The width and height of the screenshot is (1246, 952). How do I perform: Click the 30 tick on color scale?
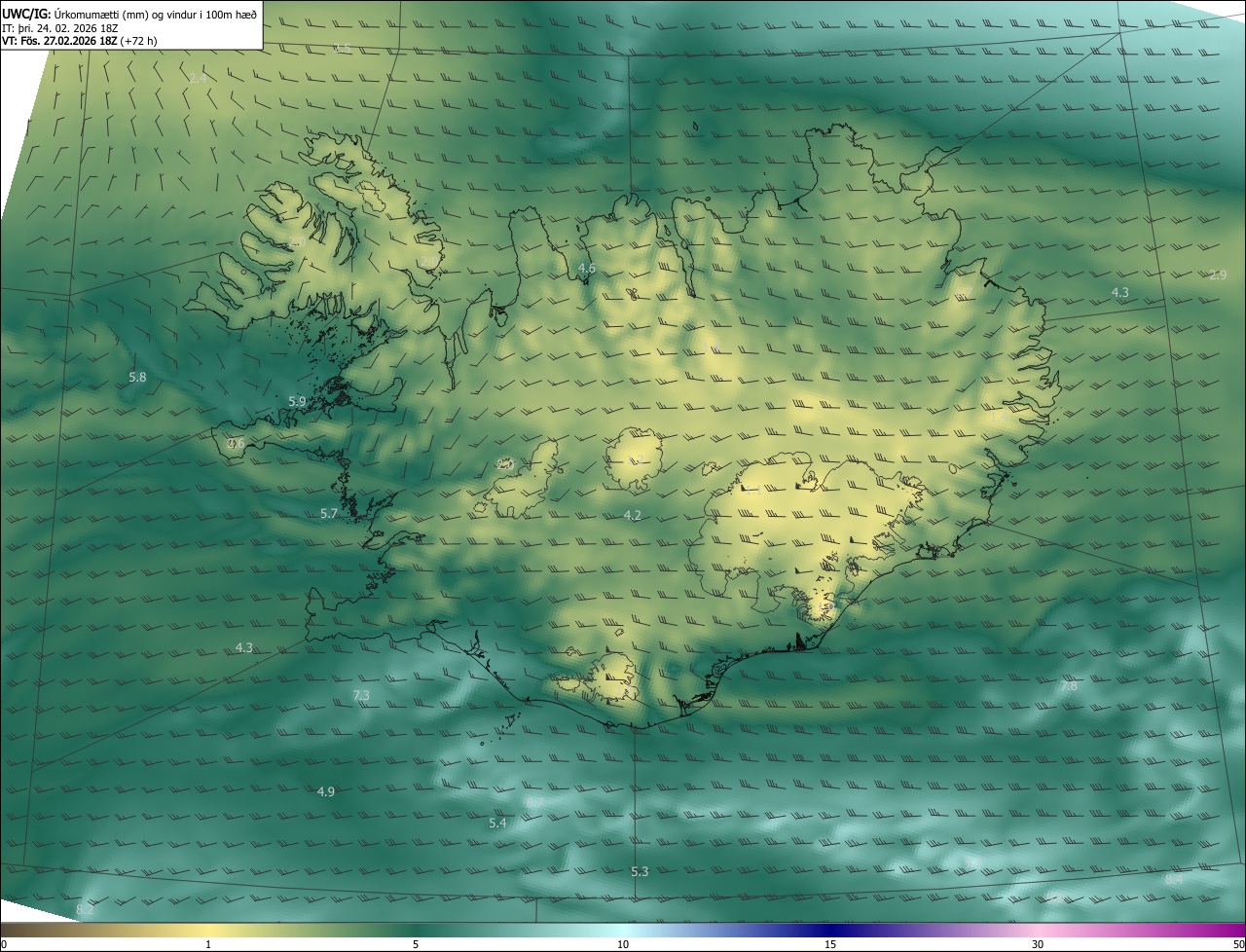tap(1038, 944)
